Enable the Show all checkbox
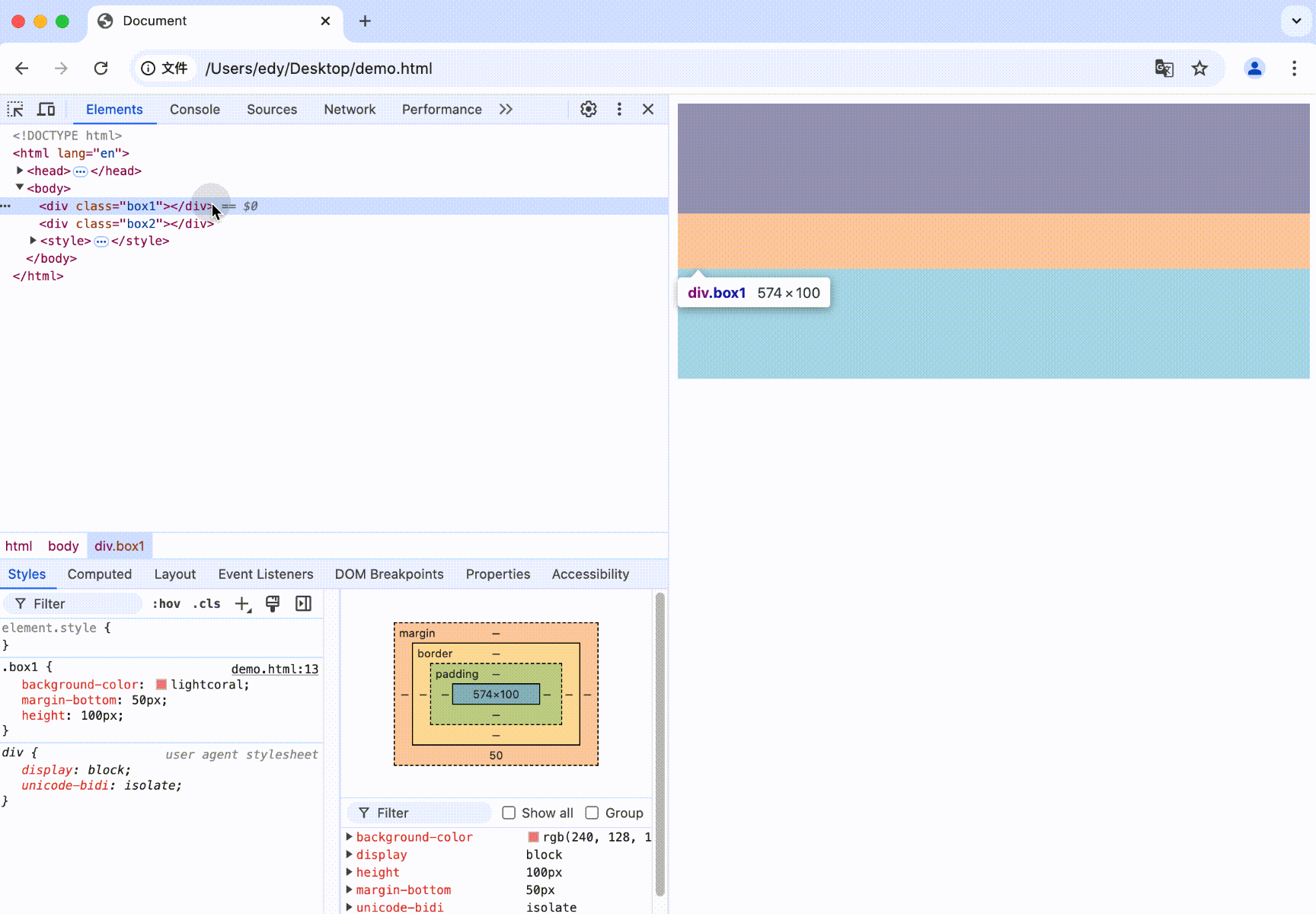The image size is (1316, 914). tap(509, 813)
